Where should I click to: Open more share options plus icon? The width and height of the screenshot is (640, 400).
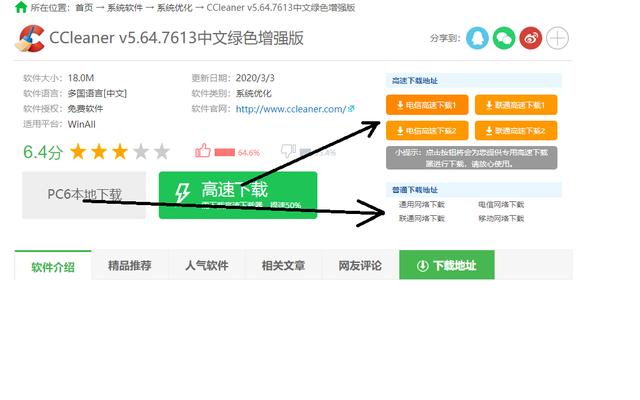click(x=557, y=38)
